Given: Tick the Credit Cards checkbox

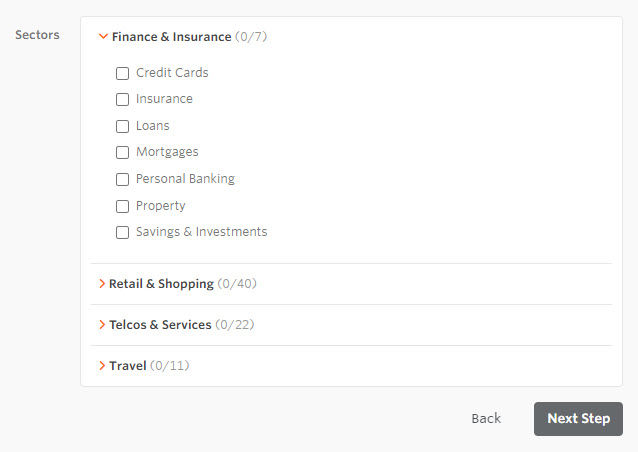Looking at the screenshot, I should 123,73.
